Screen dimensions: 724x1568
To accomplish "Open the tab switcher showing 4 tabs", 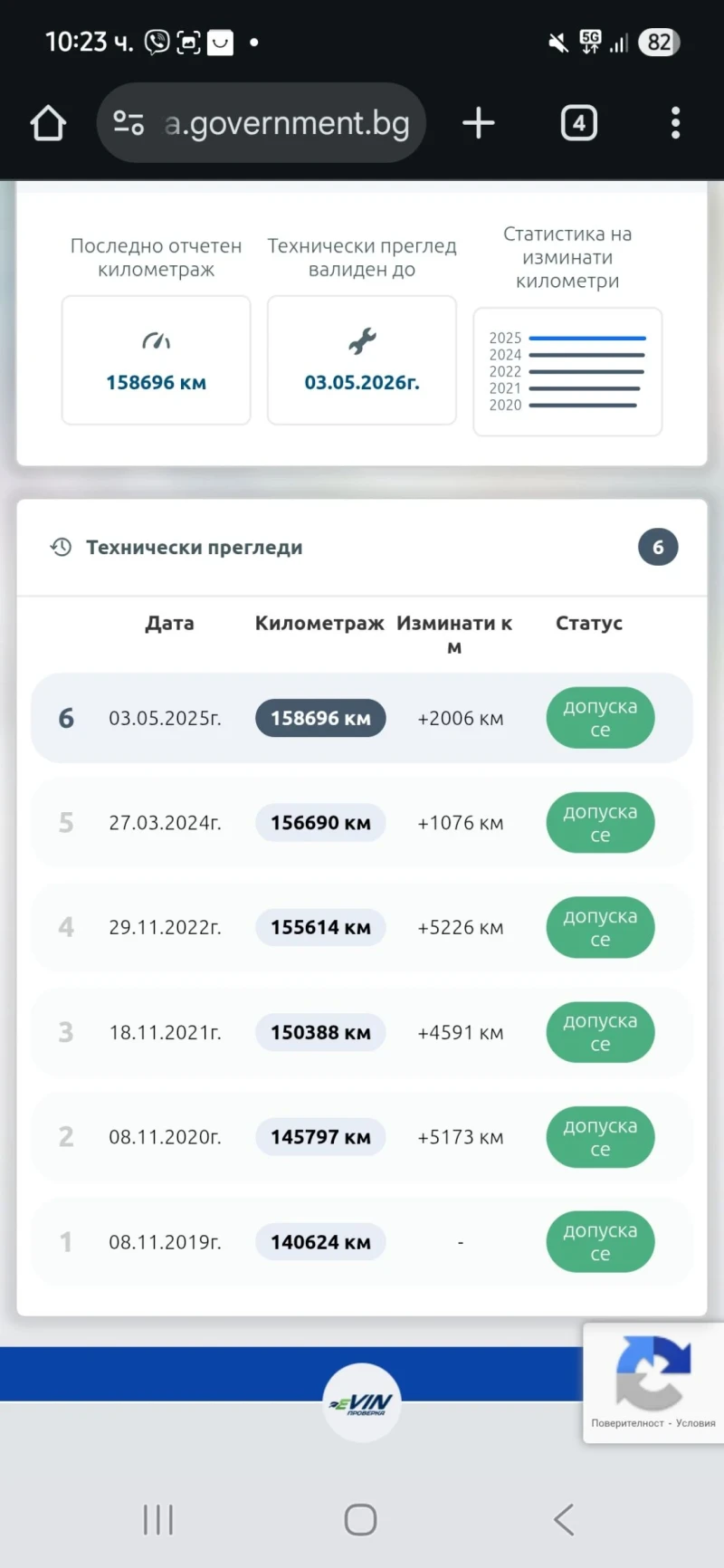I will pos(579,123).
